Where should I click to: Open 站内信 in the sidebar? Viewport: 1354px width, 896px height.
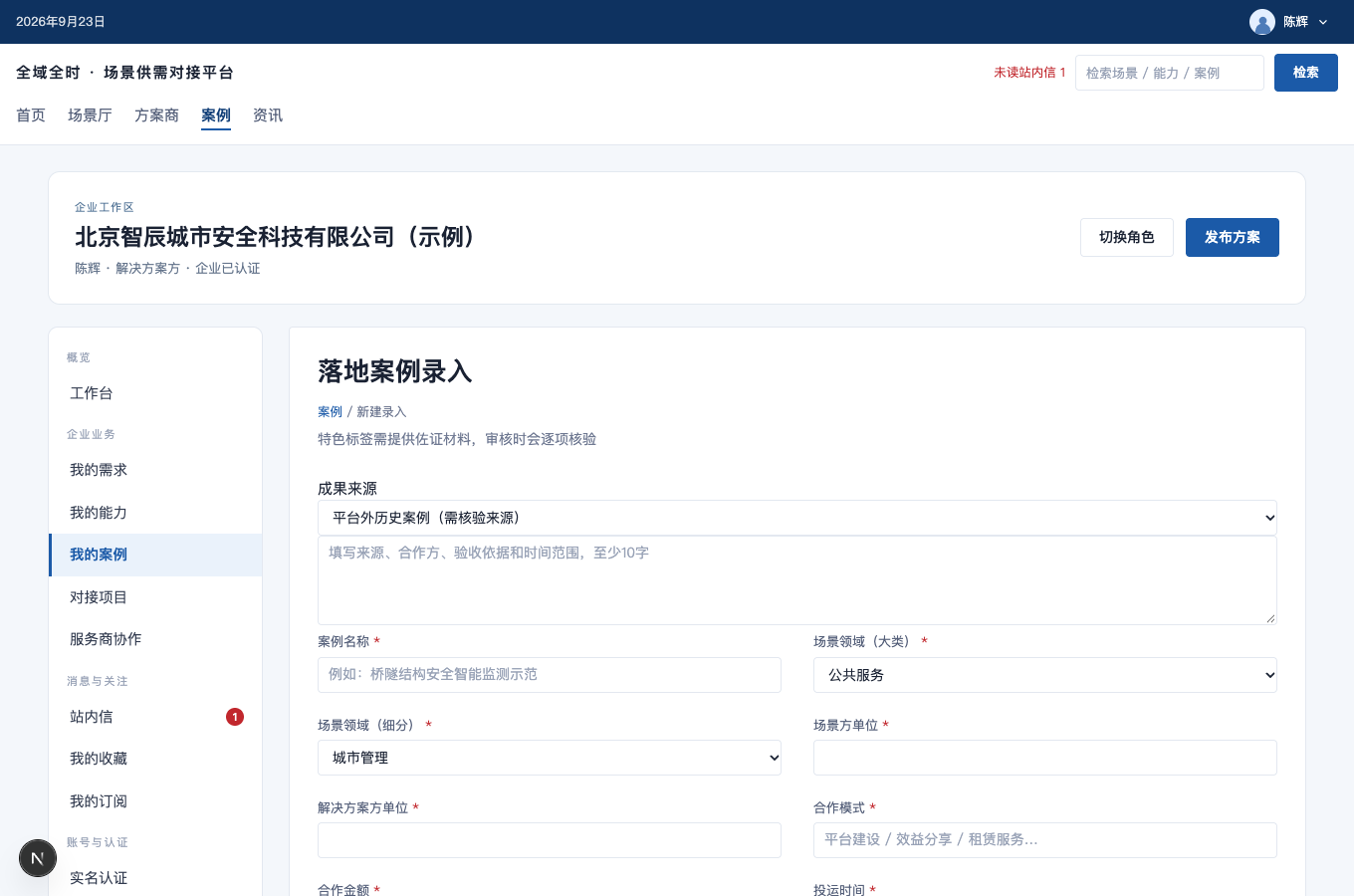[155, 717]
